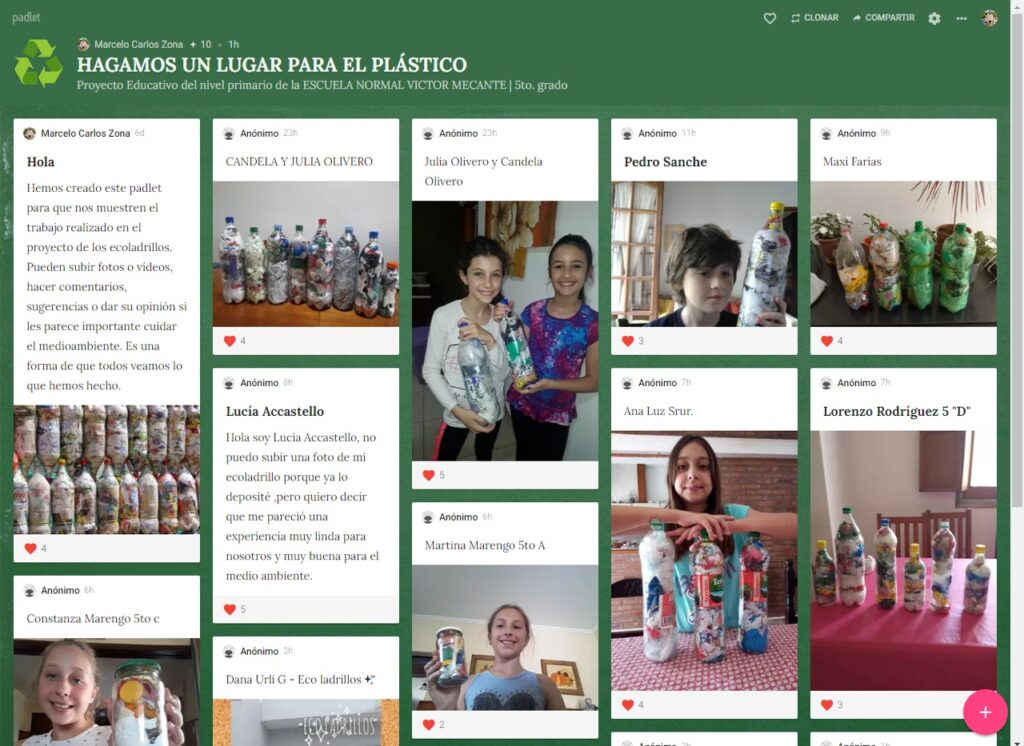This screenshot has height=746, width=1024.
Task: Click the anonymous avatar on the Constanza Marengo post
Action: (x=29, y=591)
